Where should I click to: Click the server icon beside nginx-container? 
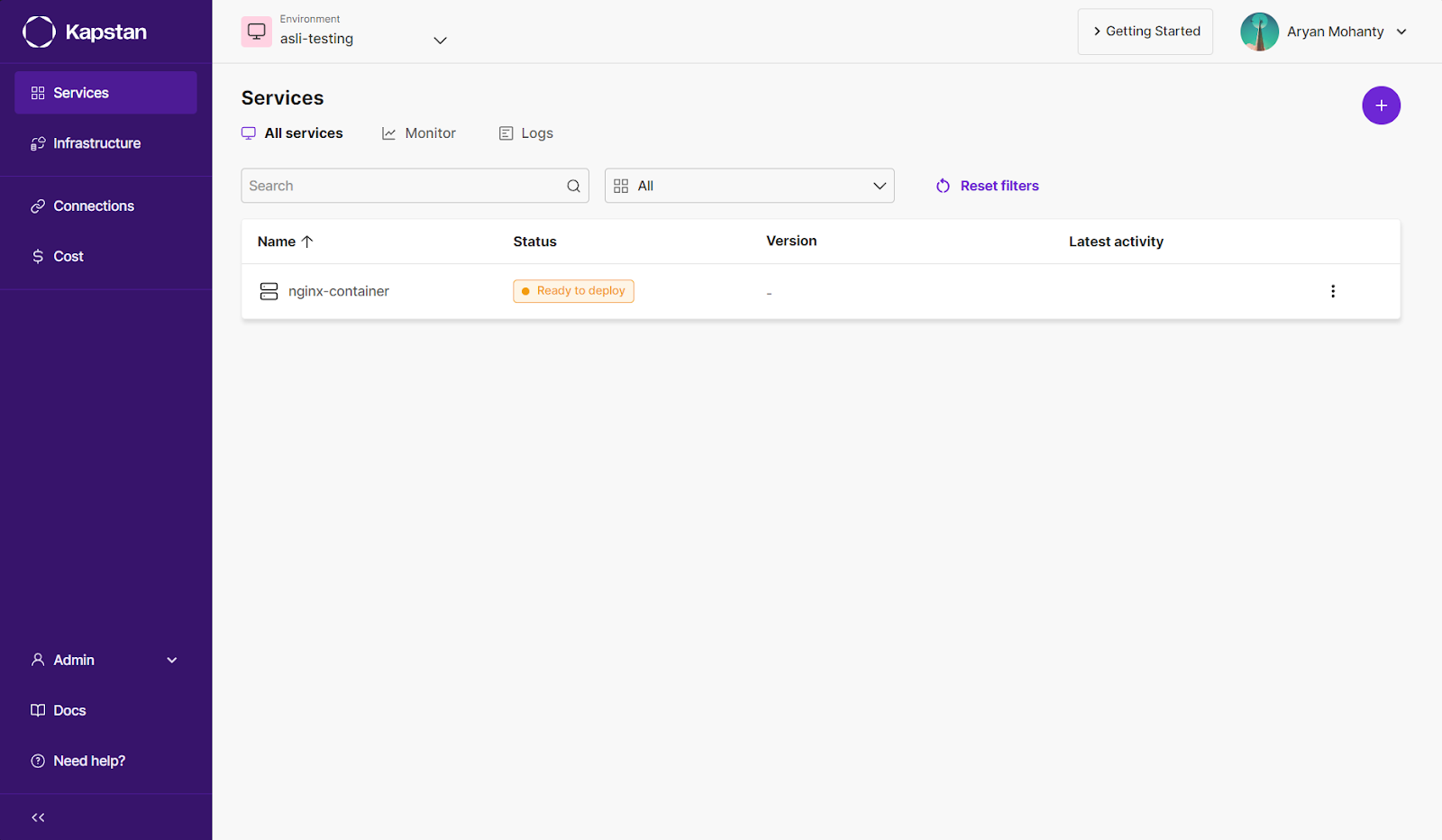[x=269, y=291]
